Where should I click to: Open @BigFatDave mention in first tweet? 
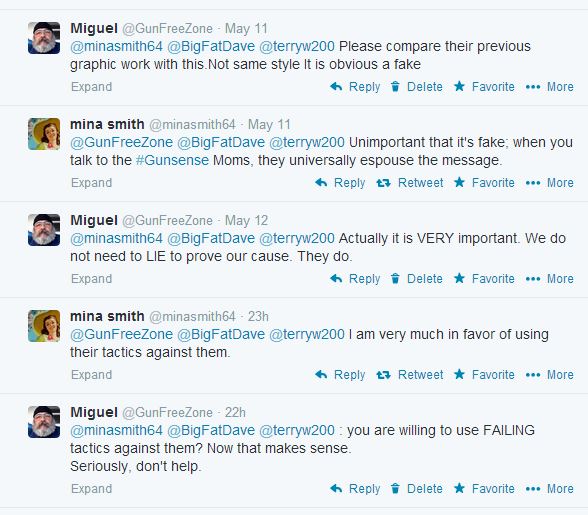[x=211, y=47]
